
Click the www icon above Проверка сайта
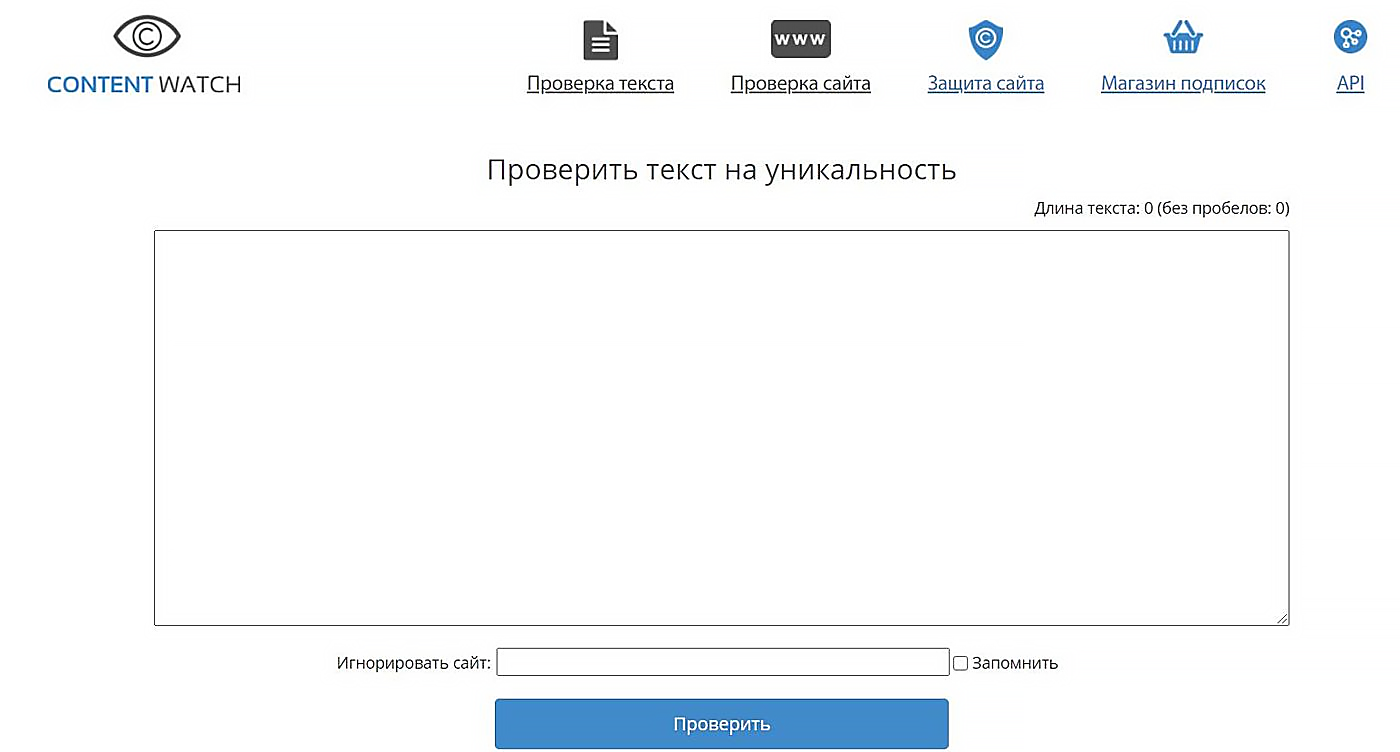(801, 39)
